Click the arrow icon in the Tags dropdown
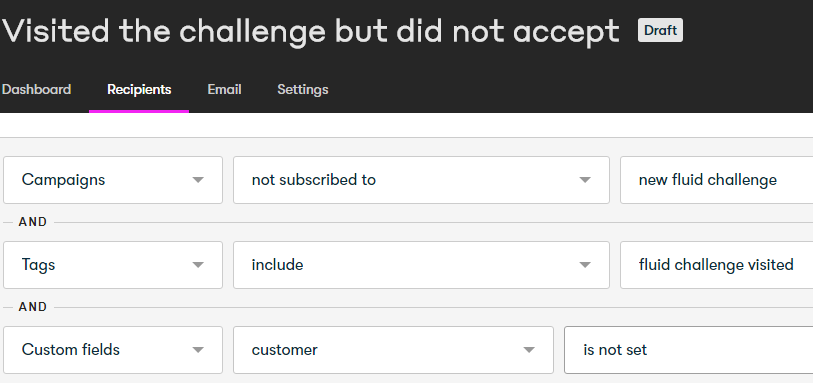Viewport: 813px width, 383px height. [x=198, y=265]
